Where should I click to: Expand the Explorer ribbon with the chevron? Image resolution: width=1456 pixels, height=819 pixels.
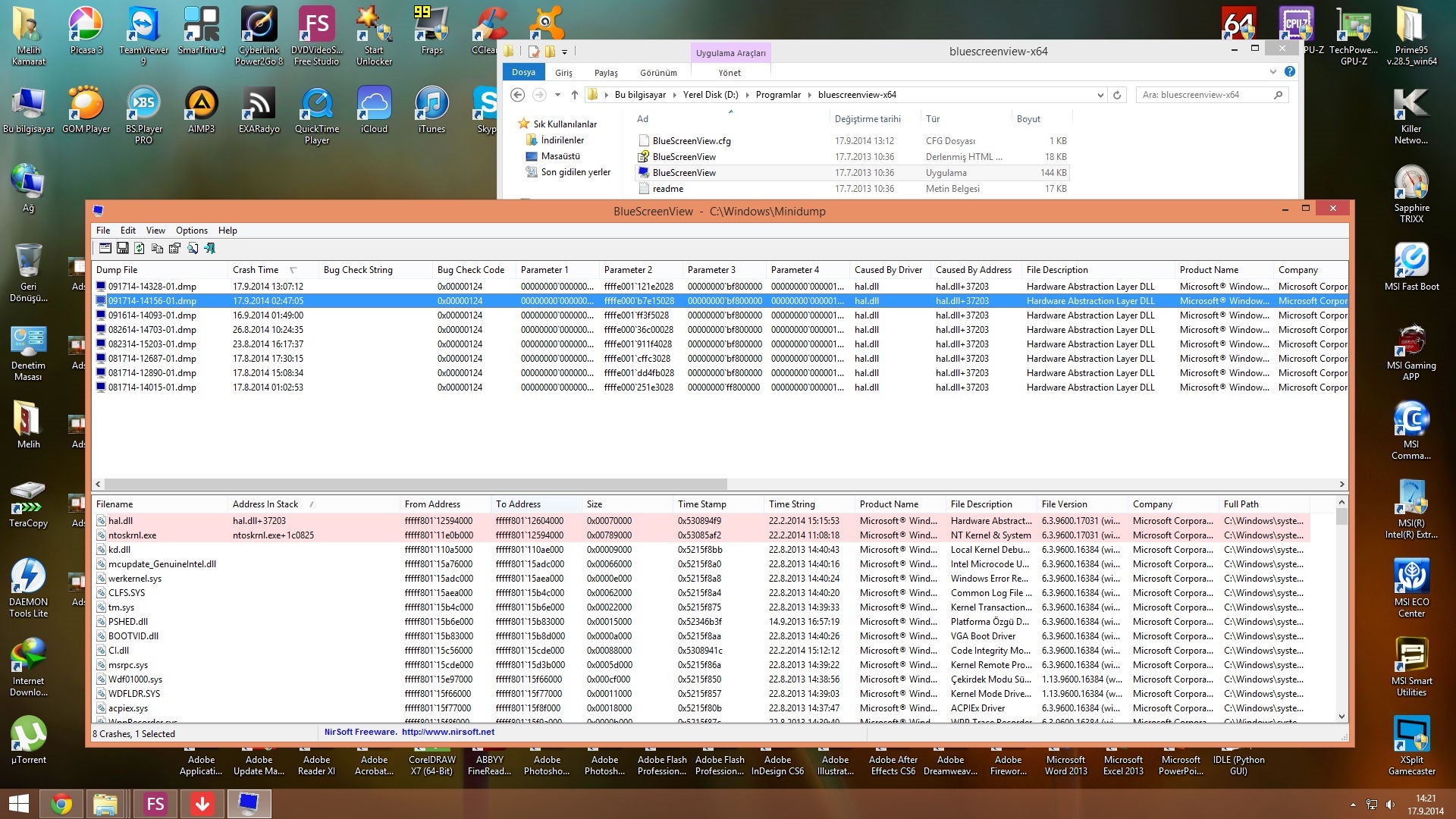click(x=1272, y=72)
